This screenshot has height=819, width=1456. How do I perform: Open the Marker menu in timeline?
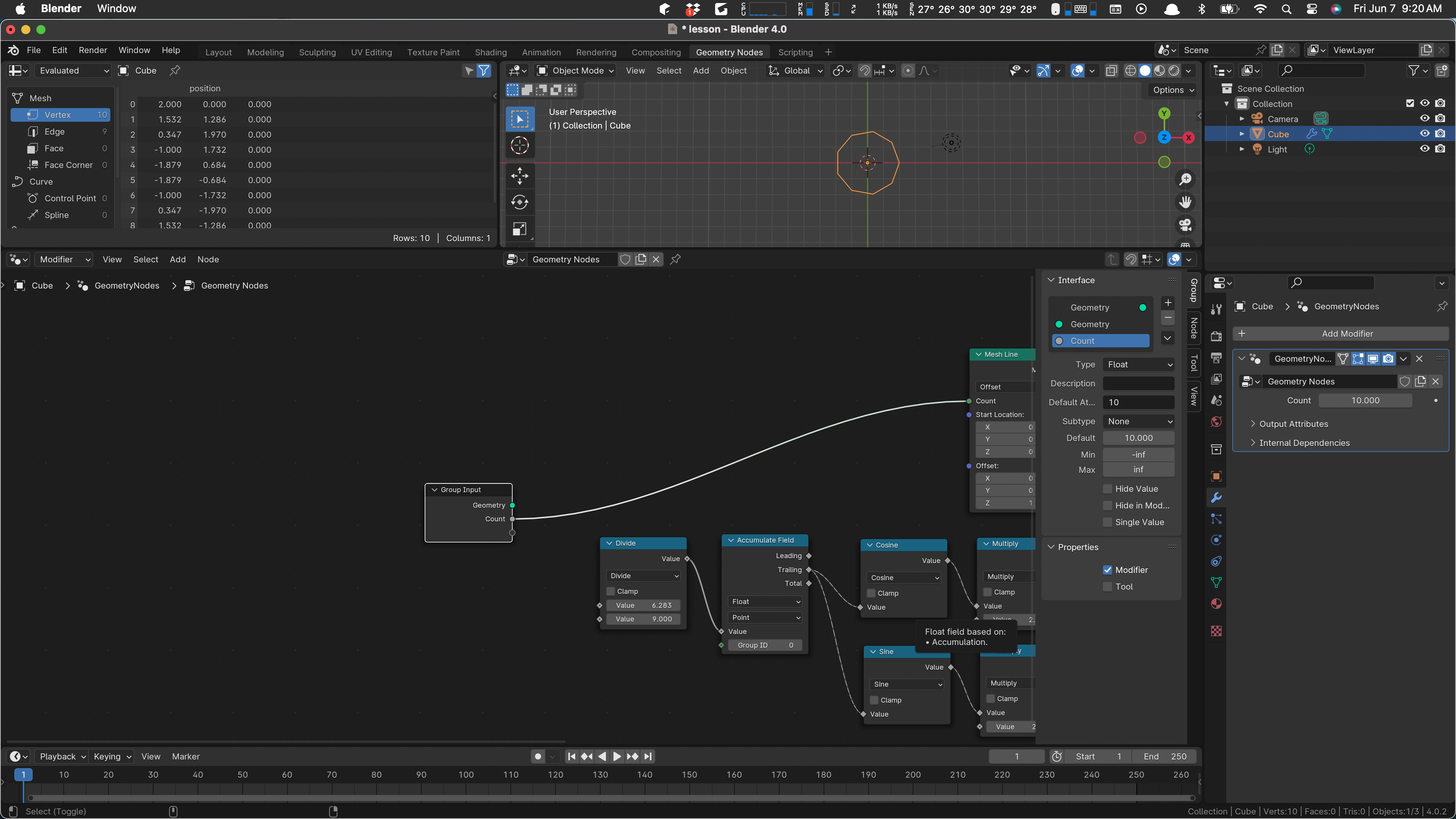[185, 756]
